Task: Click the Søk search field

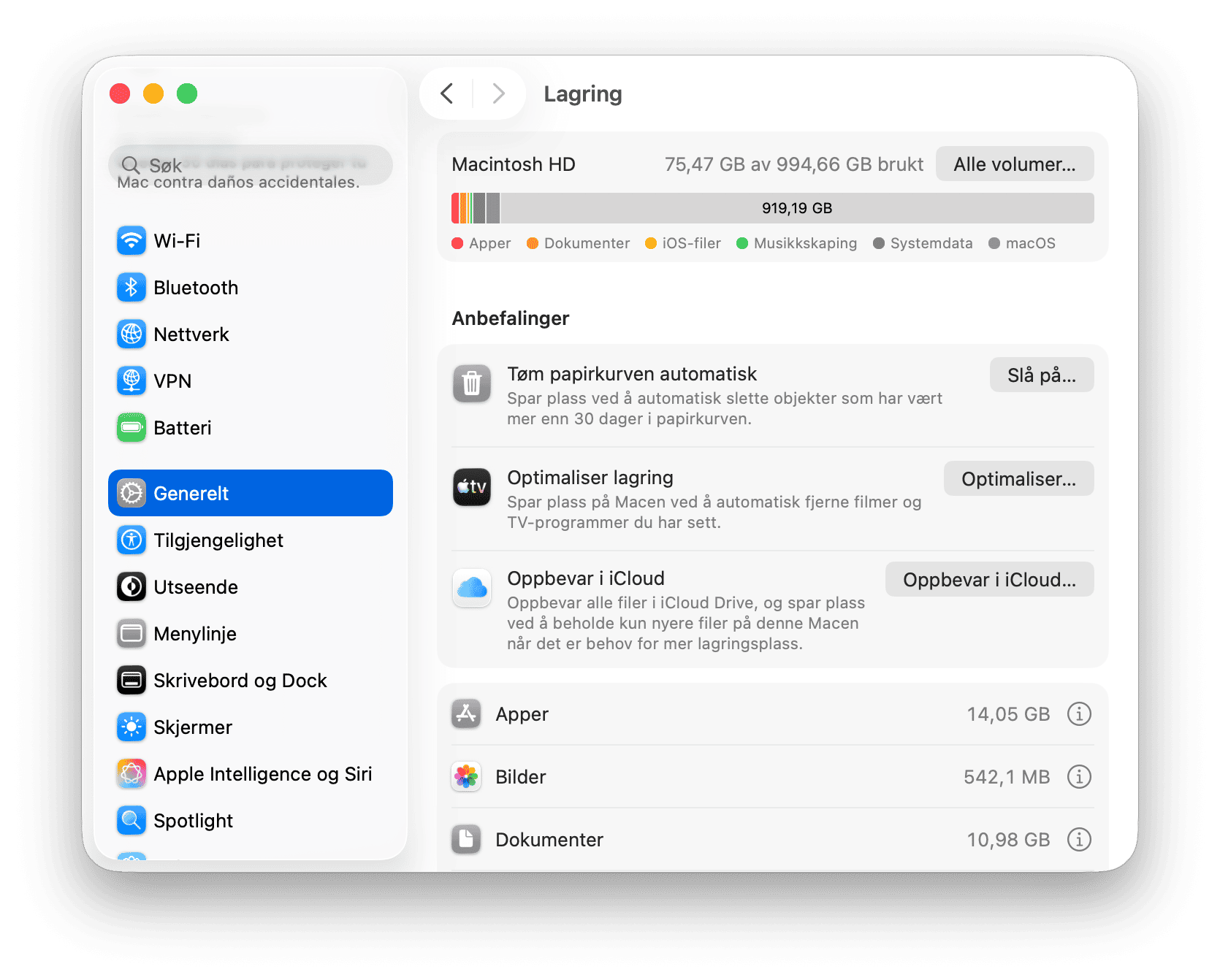Action: click(251, 166)
